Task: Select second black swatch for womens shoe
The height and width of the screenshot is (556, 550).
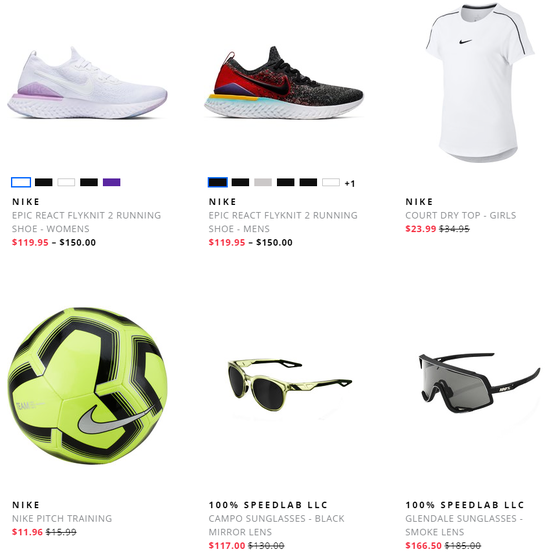Action: coord(89,182)
